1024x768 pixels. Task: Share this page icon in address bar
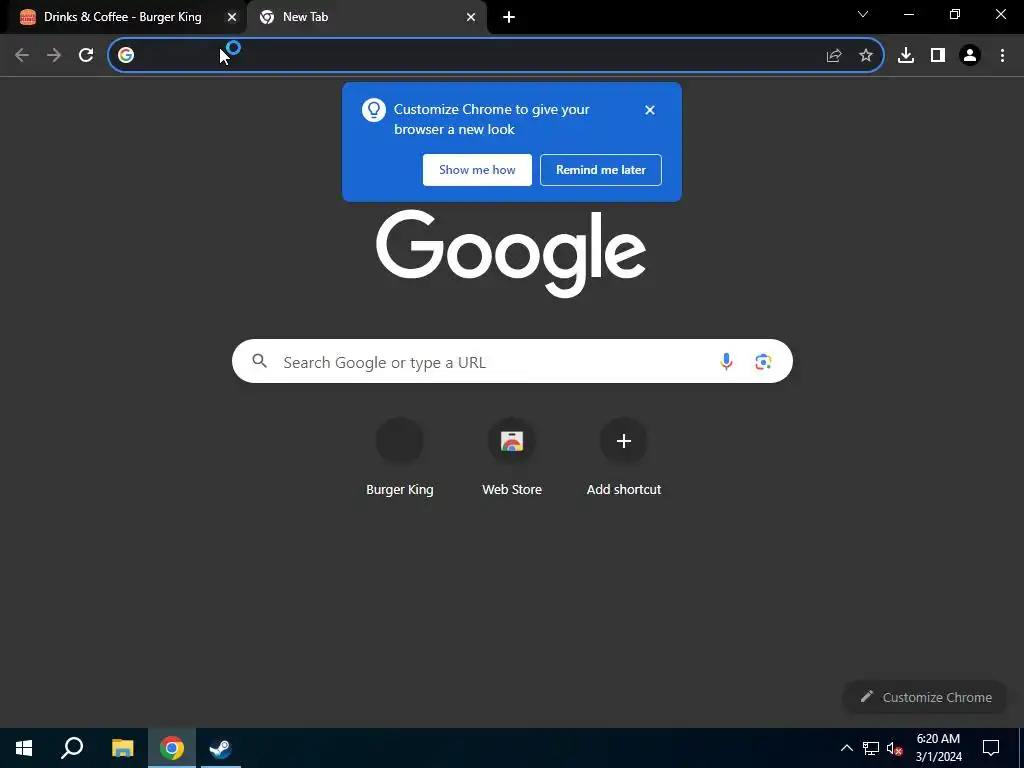[x=833, y=56]
